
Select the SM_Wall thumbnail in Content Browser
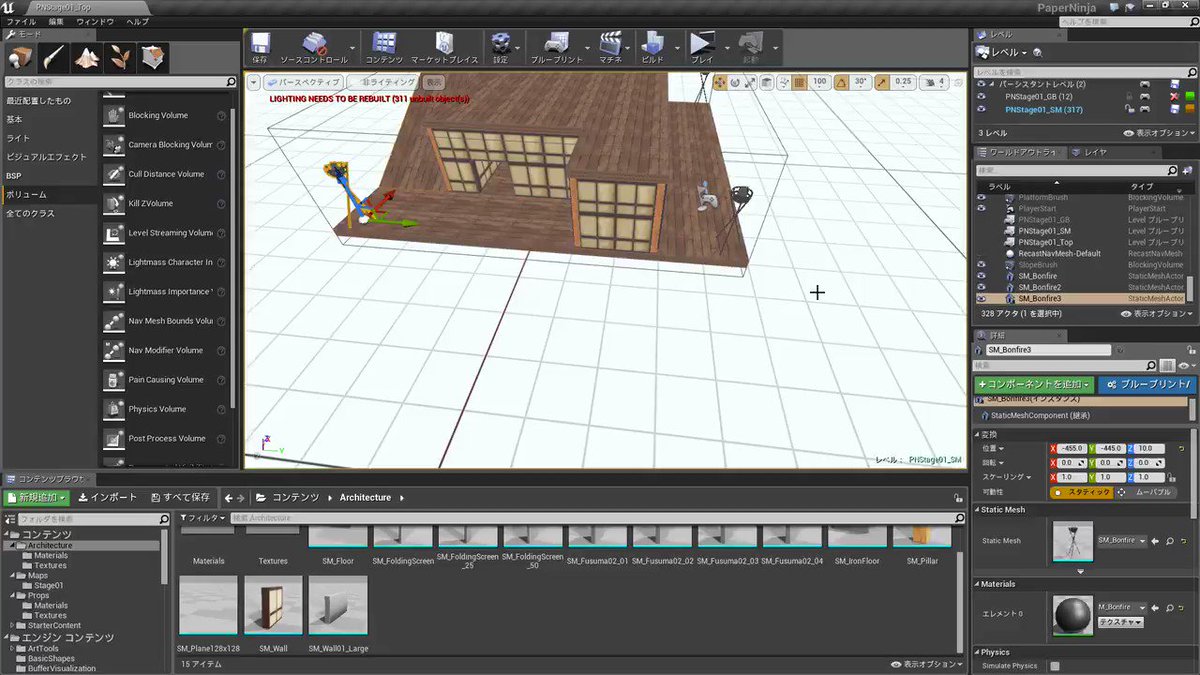273,605
